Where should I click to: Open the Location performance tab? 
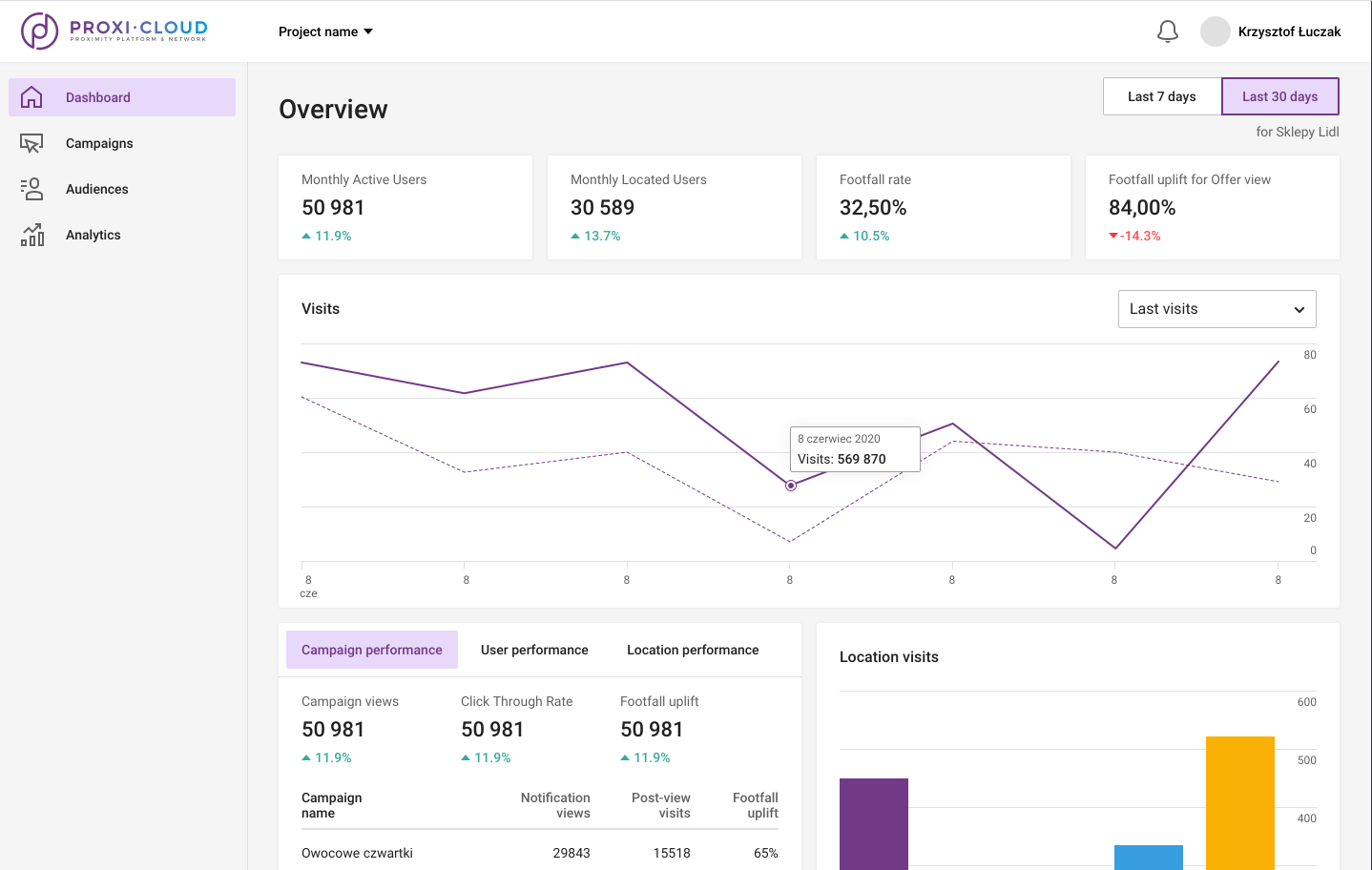(x=693, y=650)
